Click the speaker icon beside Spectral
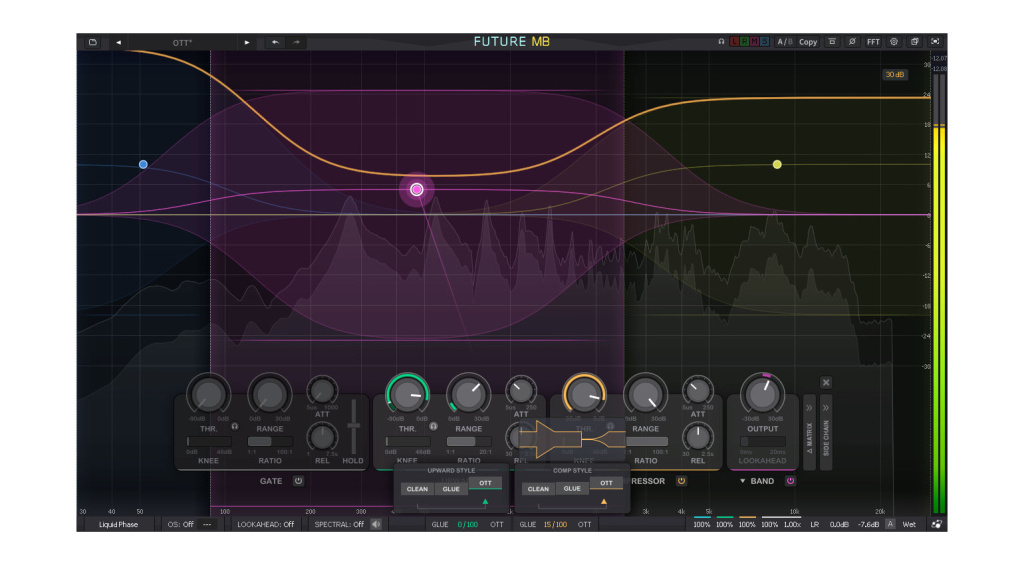Image resolution: width=1024 pixels, height=565 pixels. [x=376, y=524]
